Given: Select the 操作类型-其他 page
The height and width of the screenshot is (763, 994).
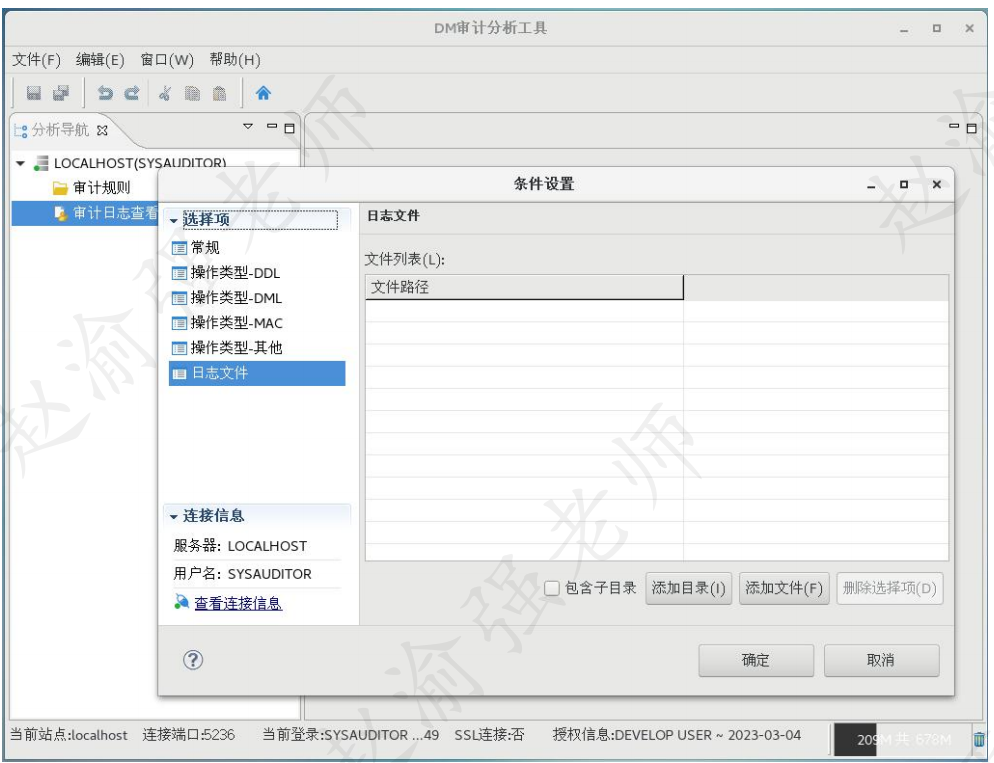Looking at the screenshot, I should (227, 347).
